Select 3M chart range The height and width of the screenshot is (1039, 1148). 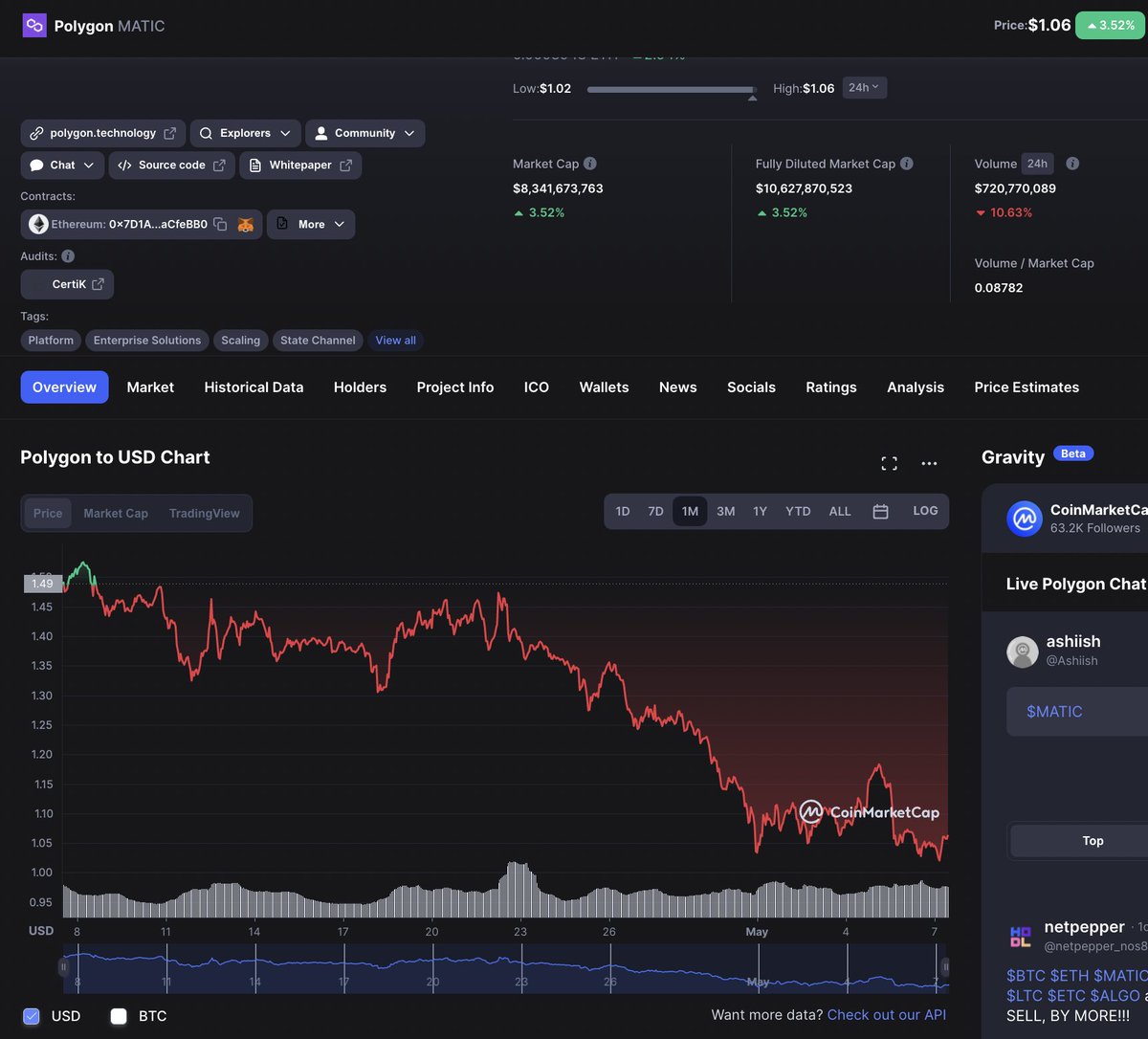(x=726, y=512)
